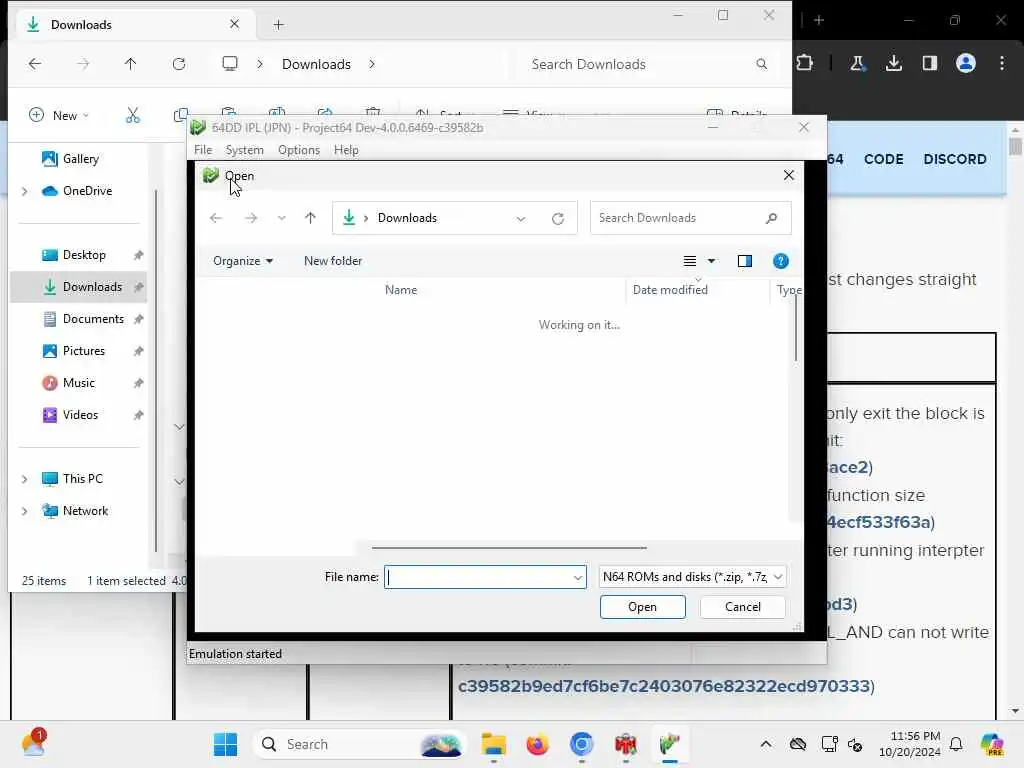The height and width of the screenshot is (768, 1024).
Task: Click Project64 icon on taskbar
Action: click(669, 744)
